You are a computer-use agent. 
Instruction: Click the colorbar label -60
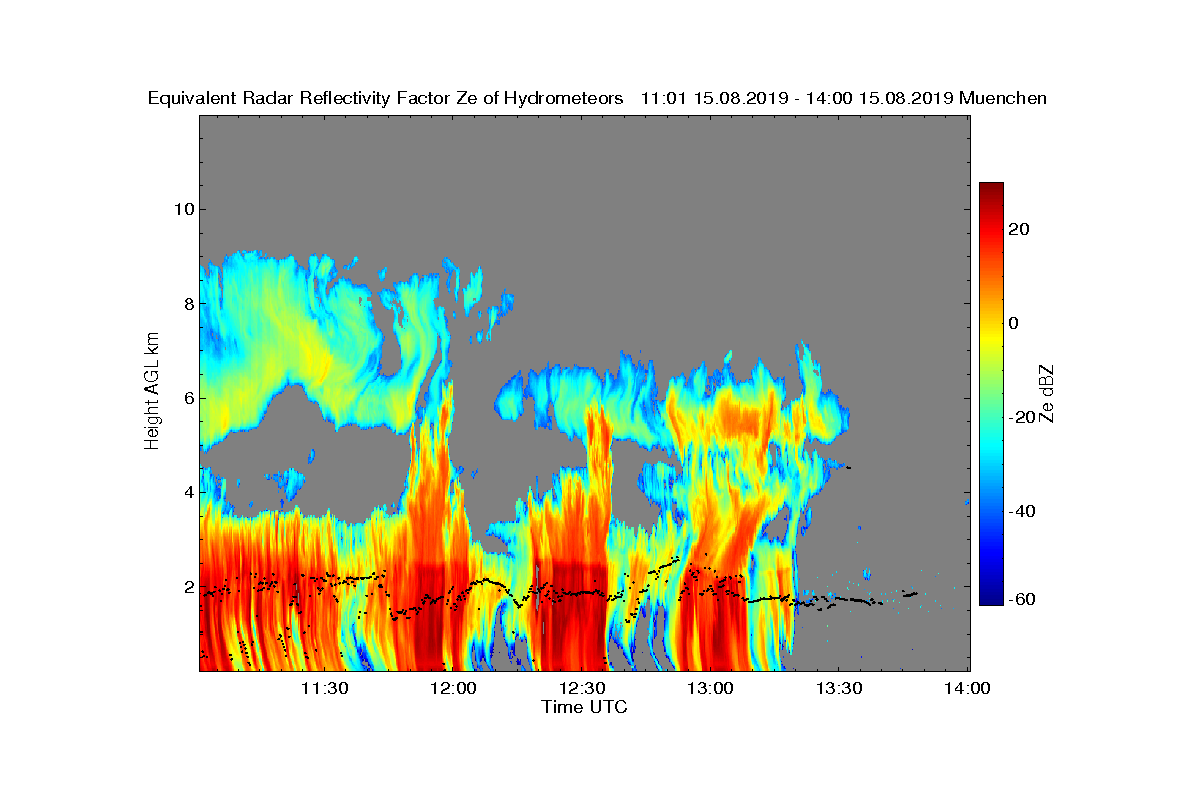tap(1022, 599)
